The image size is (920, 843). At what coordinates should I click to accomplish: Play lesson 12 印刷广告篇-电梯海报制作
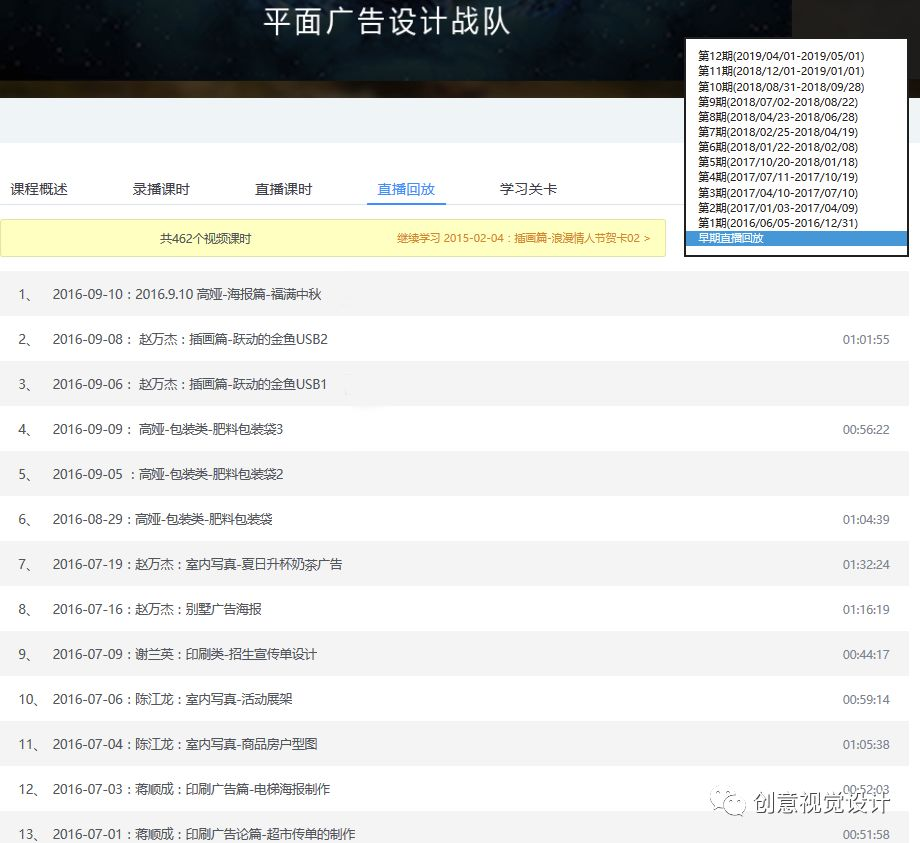click(x=454, y=789)
